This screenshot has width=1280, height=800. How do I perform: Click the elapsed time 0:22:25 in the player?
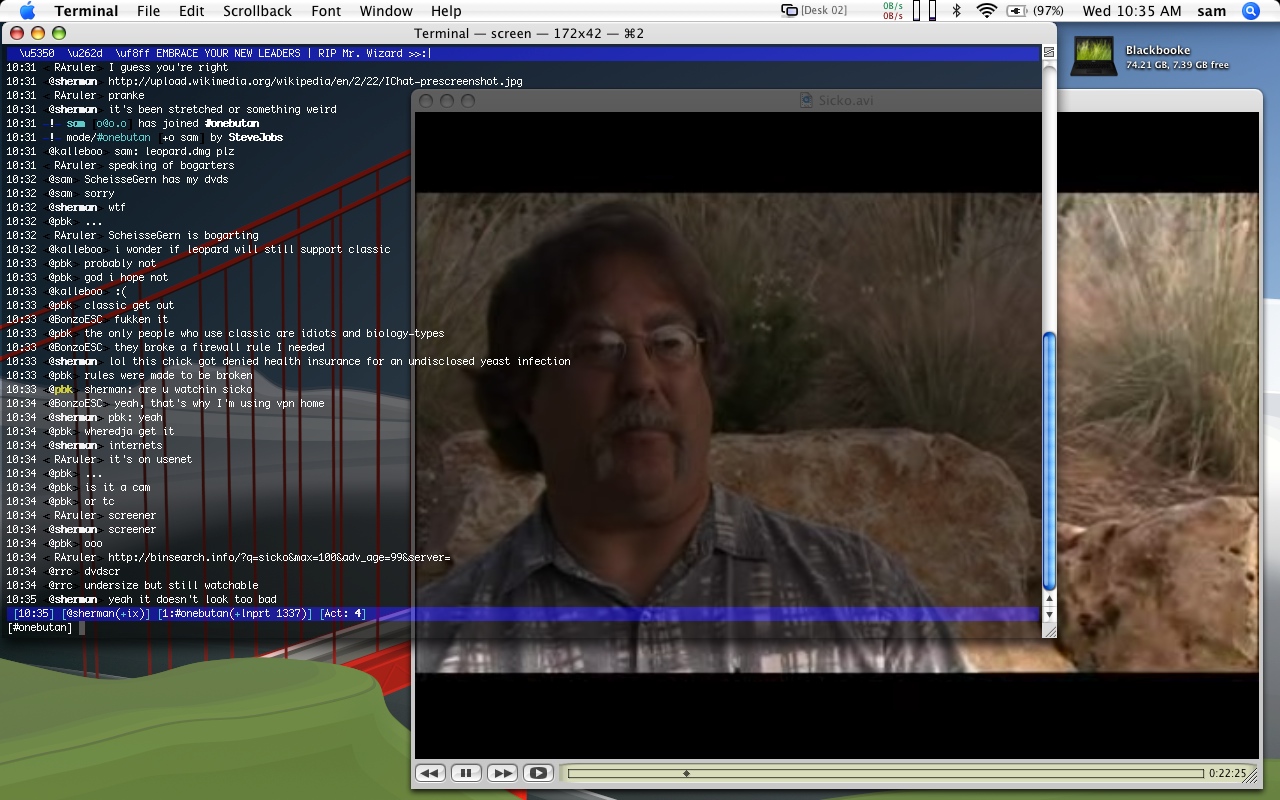(1227, 773)
